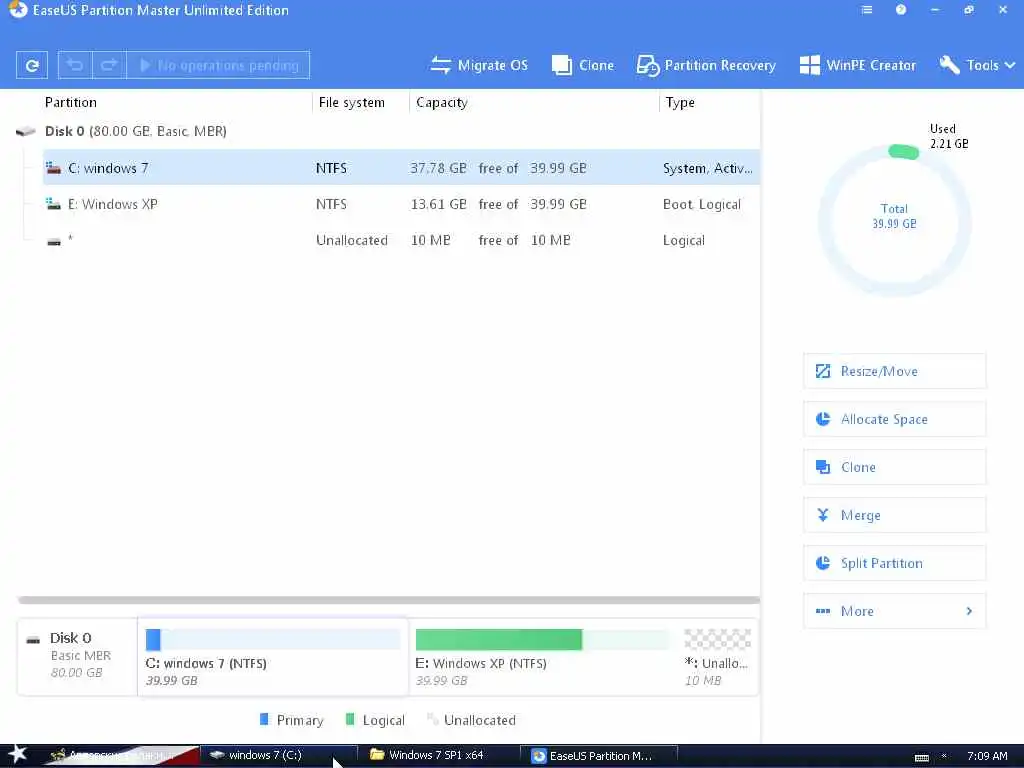The height and width of the screenshot is (768, 1024).
Task: Click the File system column header
Action: (351, 103)
